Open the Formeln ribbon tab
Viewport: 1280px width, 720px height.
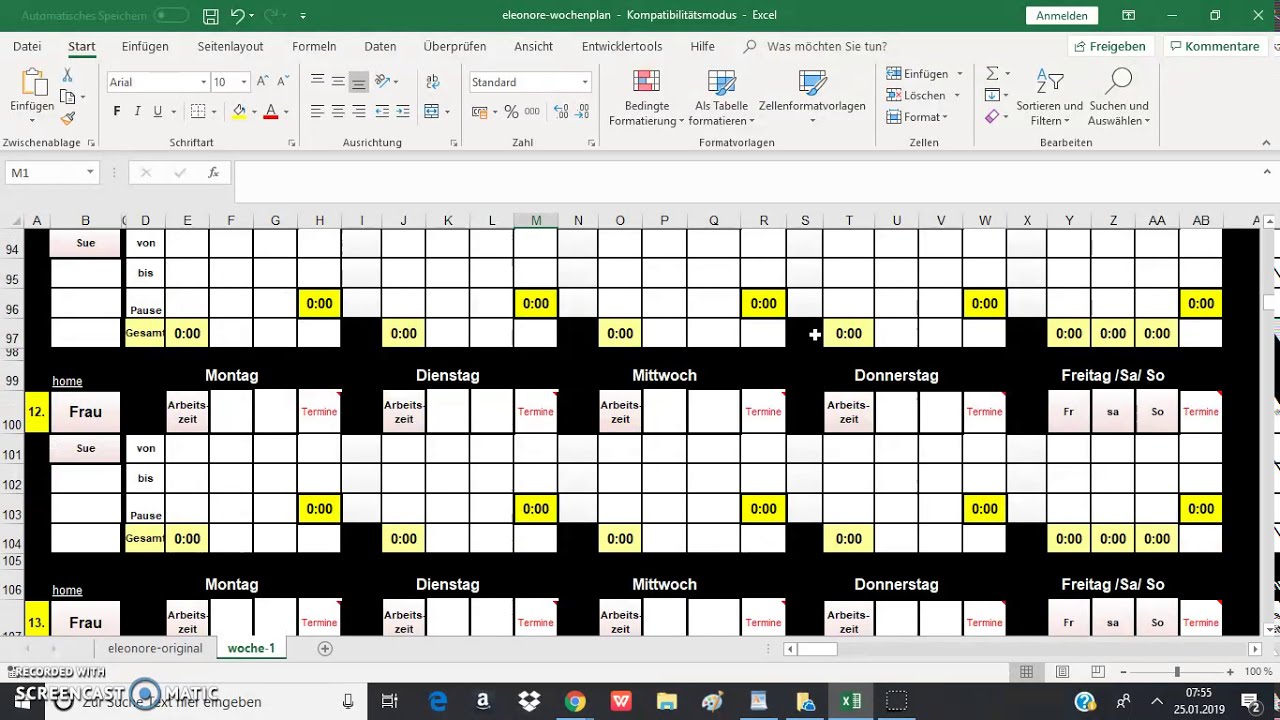[313, 46]
